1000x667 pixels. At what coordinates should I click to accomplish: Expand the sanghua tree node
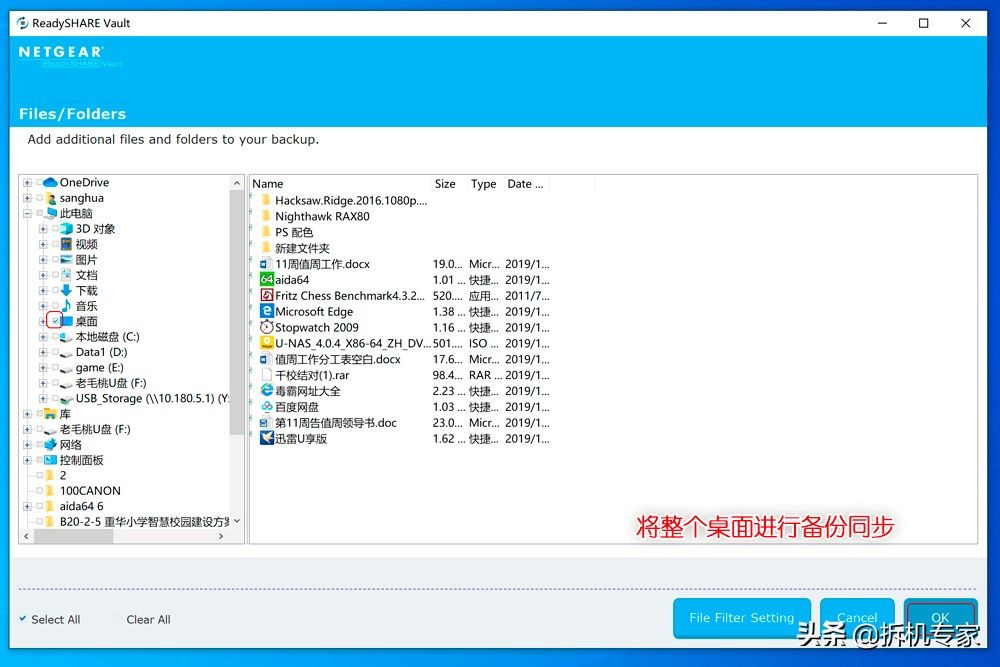27,198
